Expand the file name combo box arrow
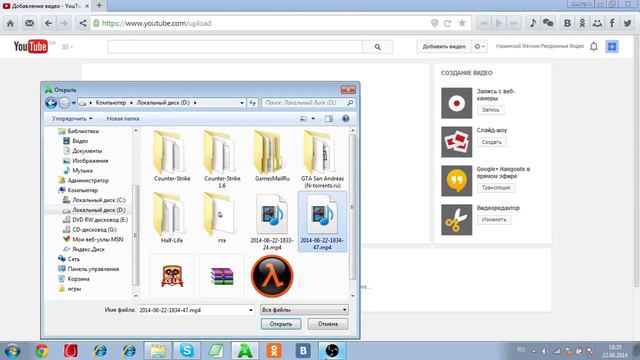This screenshot has width=640, height=360. [251, 310]
